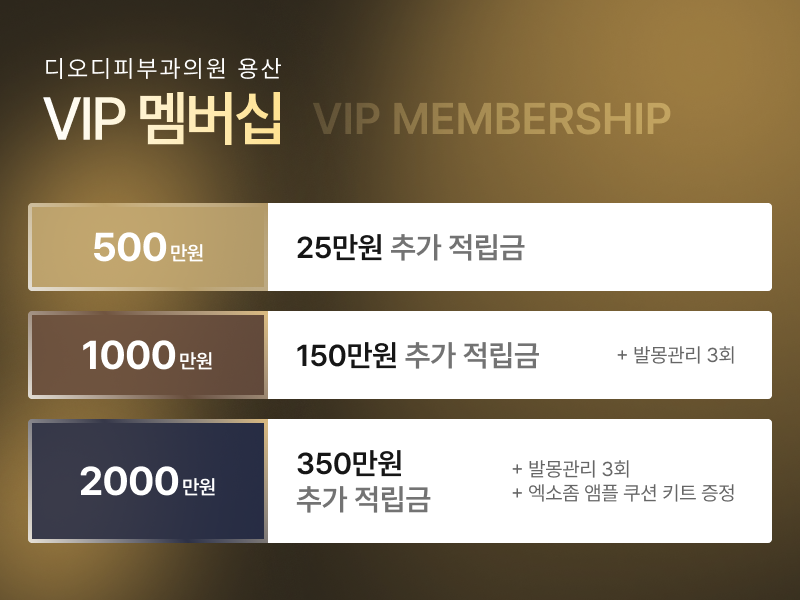Select the 2000 number in navy tier box

[x=128, y=482]
